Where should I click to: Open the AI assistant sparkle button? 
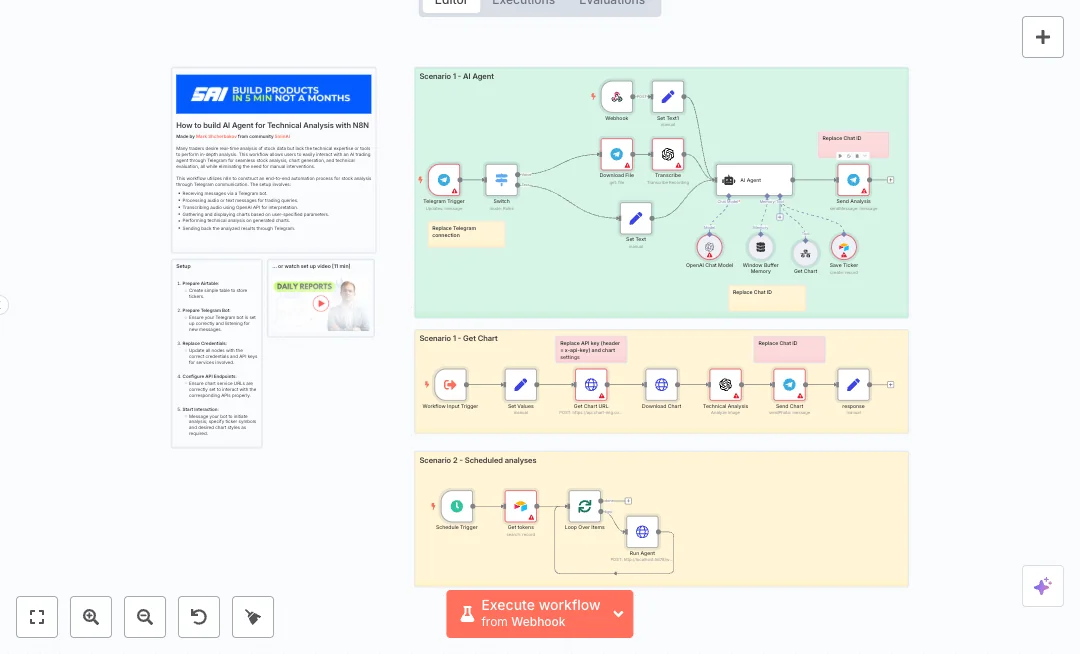click(1042, 586)
